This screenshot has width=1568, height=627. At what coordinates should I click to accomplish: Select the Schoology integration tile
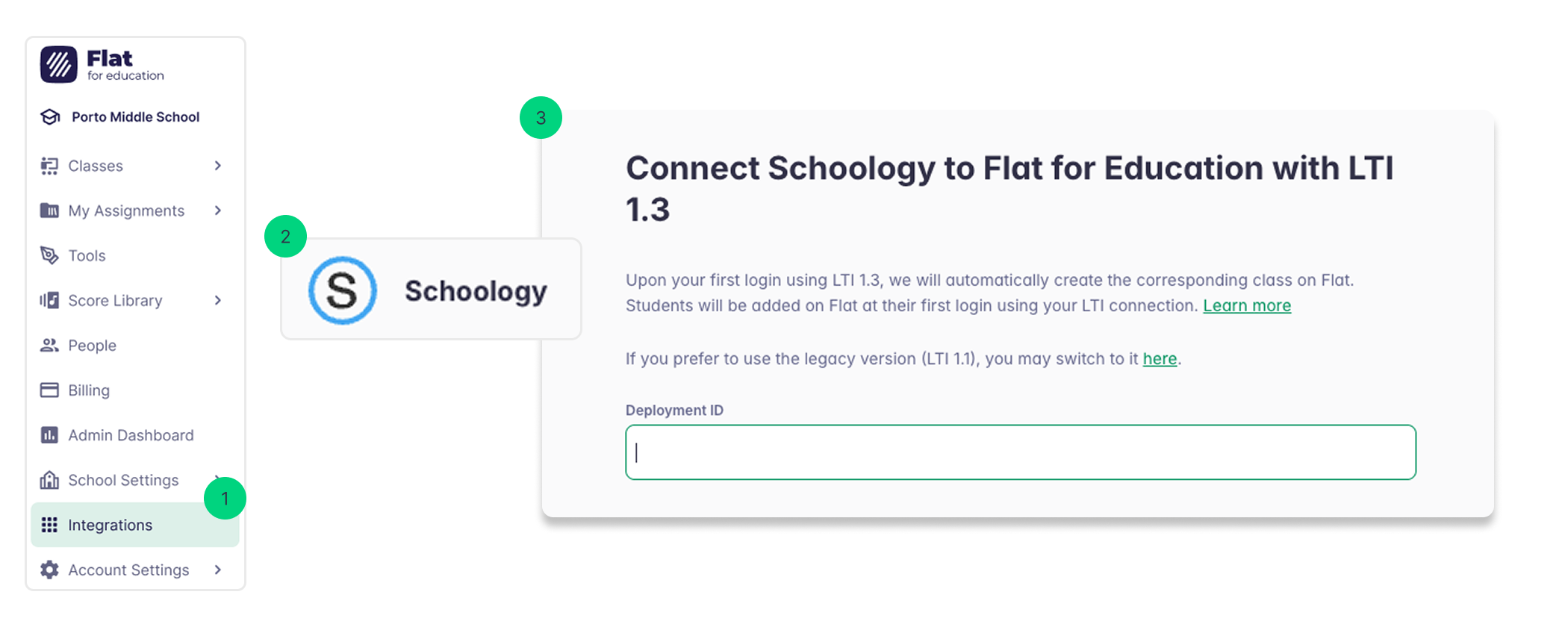[432, 290]
